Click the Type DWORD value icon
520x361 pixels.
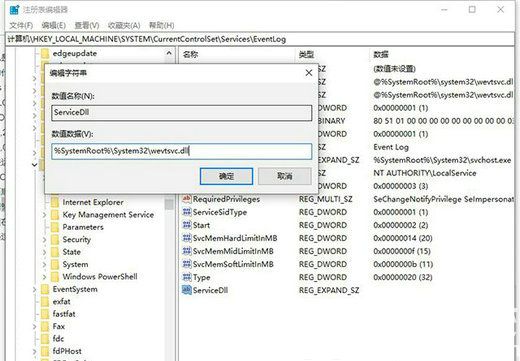pyautogui.click(x=187, y=277)
